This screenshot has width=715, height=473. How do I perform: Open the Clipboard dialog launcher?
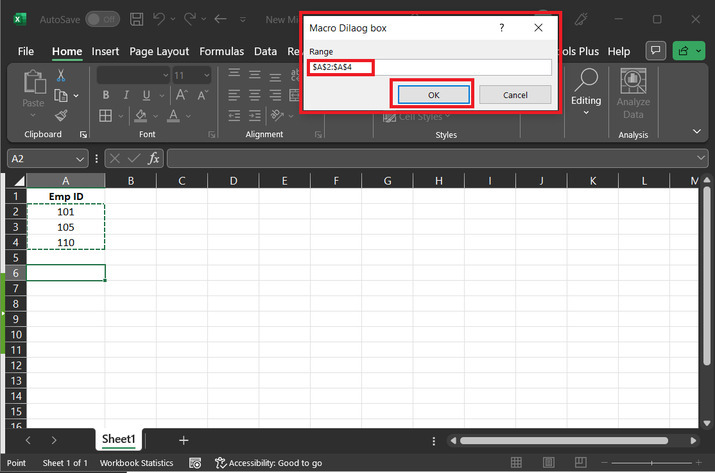click(x=83, y=134)
